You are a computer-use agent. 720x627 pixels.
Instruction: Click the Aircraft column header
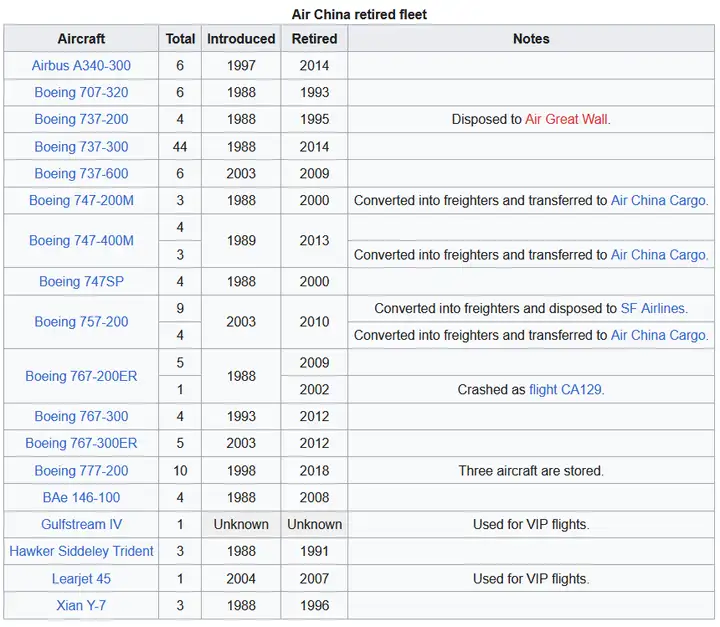81,39
